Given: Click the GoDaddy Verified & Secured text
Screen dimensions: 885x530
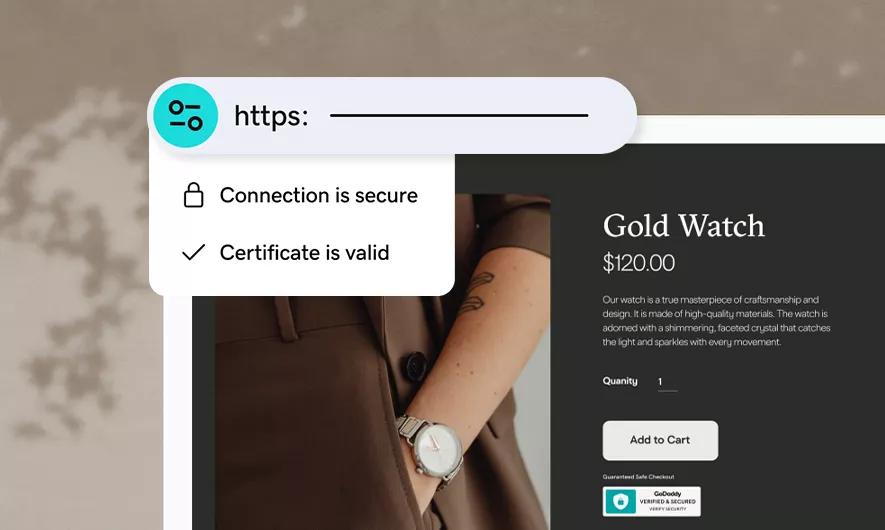Looking at the screenshot, I should (x=667, y=497).
